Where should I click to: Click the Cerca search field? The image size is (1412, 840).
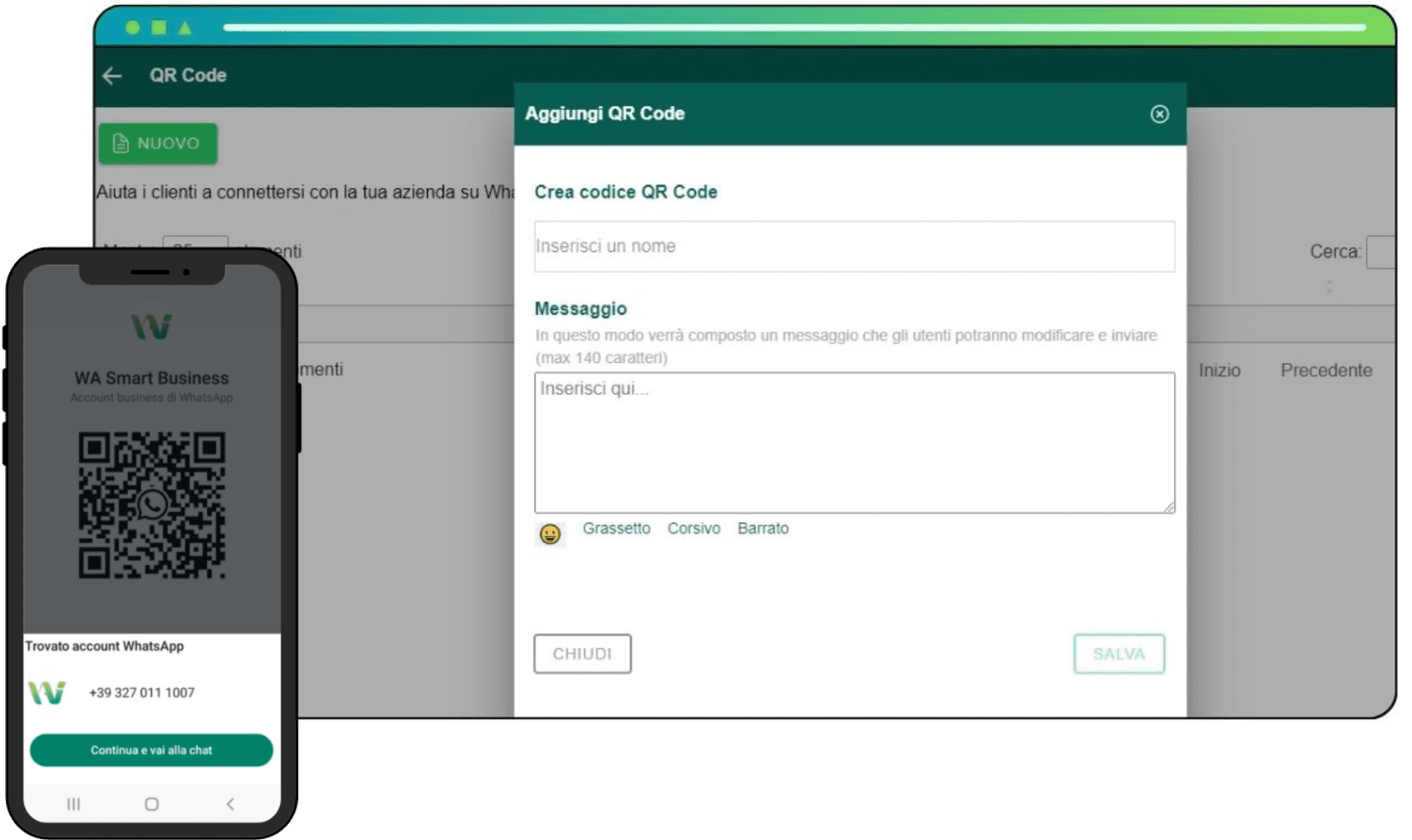click(1381, 252)
